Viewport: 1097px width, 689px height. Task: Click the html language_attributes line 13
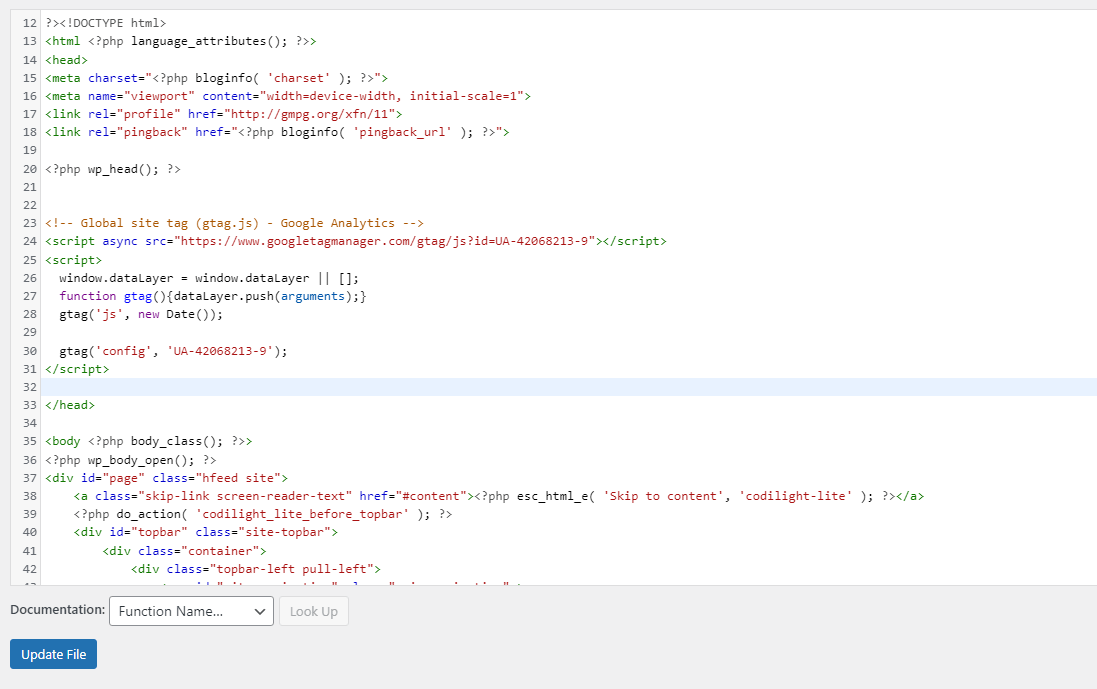181,41
